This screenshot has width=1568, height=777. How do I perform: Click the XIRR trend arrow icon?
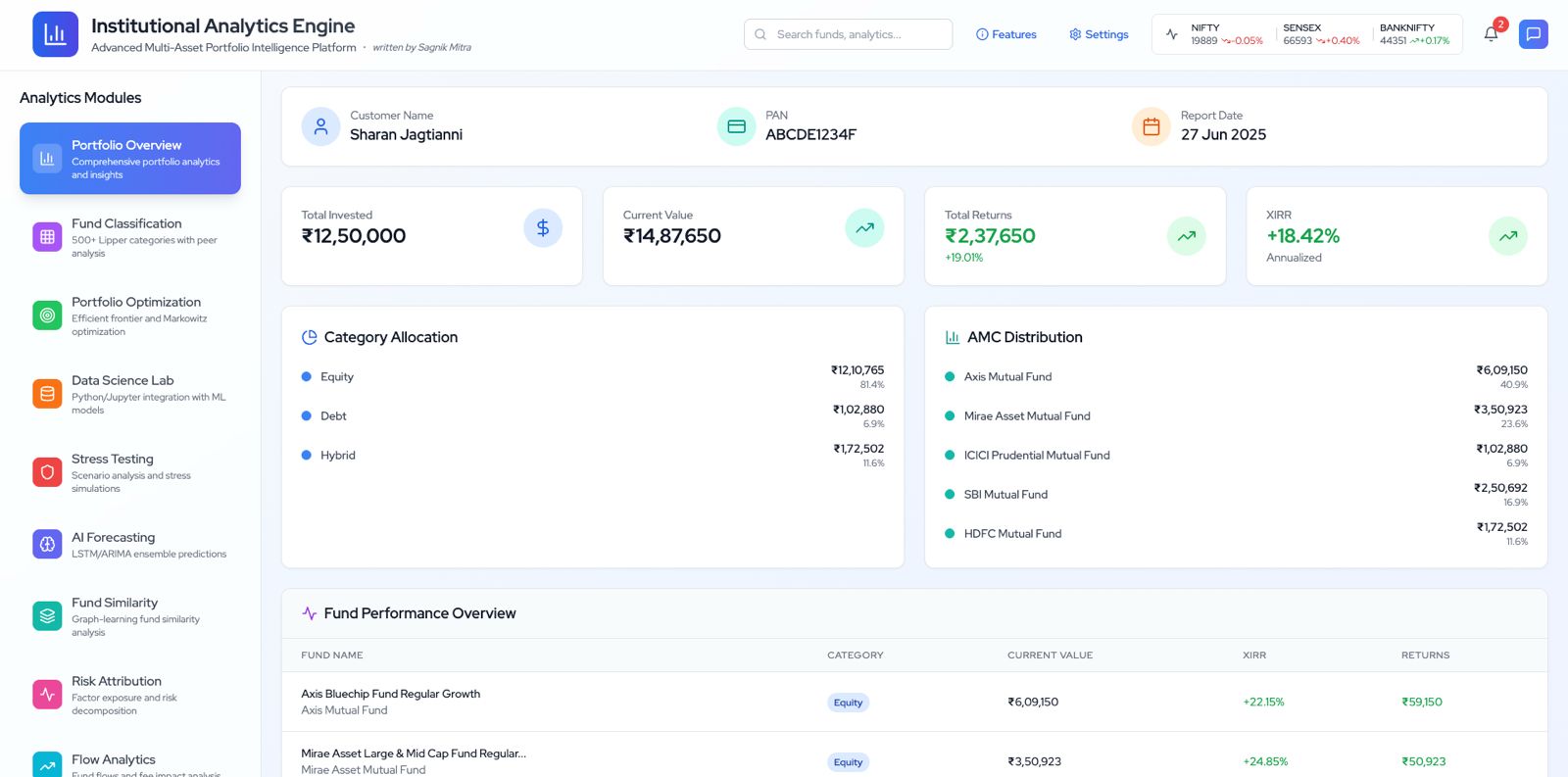click(x=1508, y=236)
